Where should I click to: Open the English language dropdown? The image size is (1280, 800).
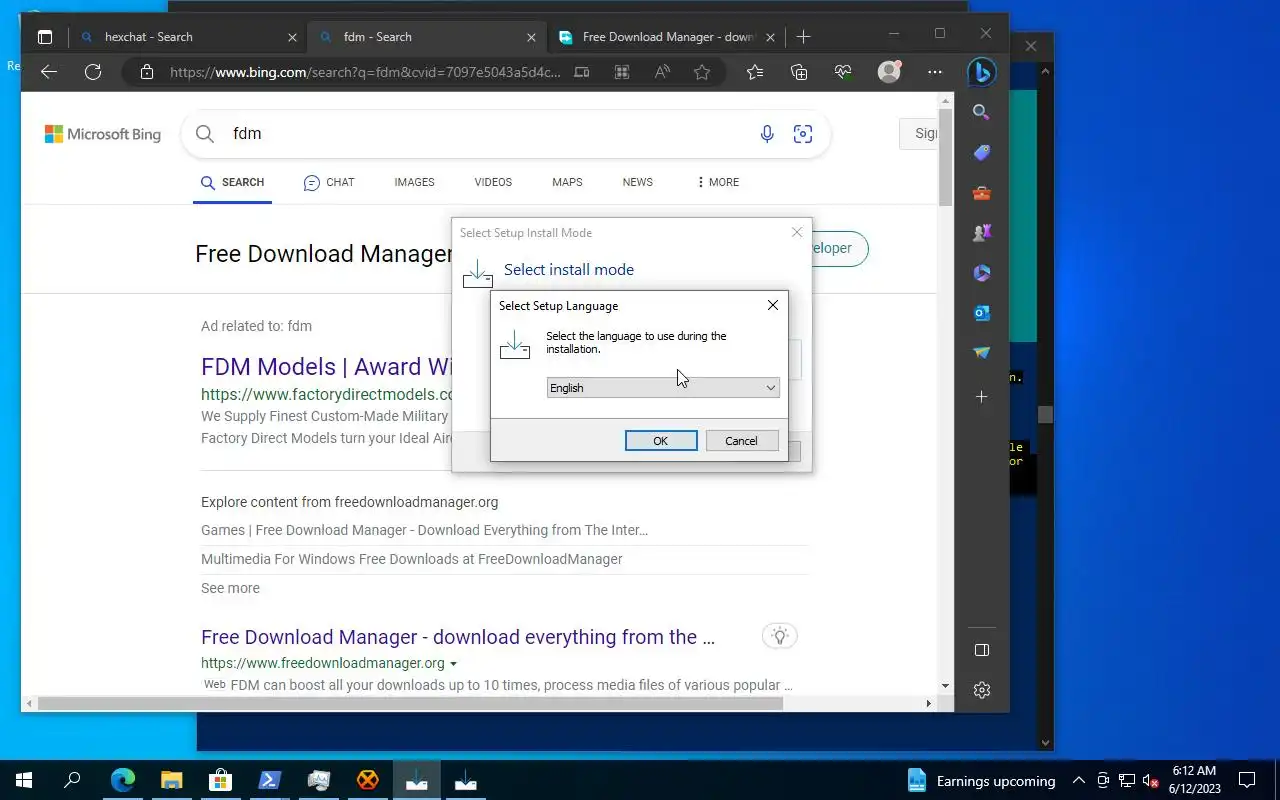point(663,388)
